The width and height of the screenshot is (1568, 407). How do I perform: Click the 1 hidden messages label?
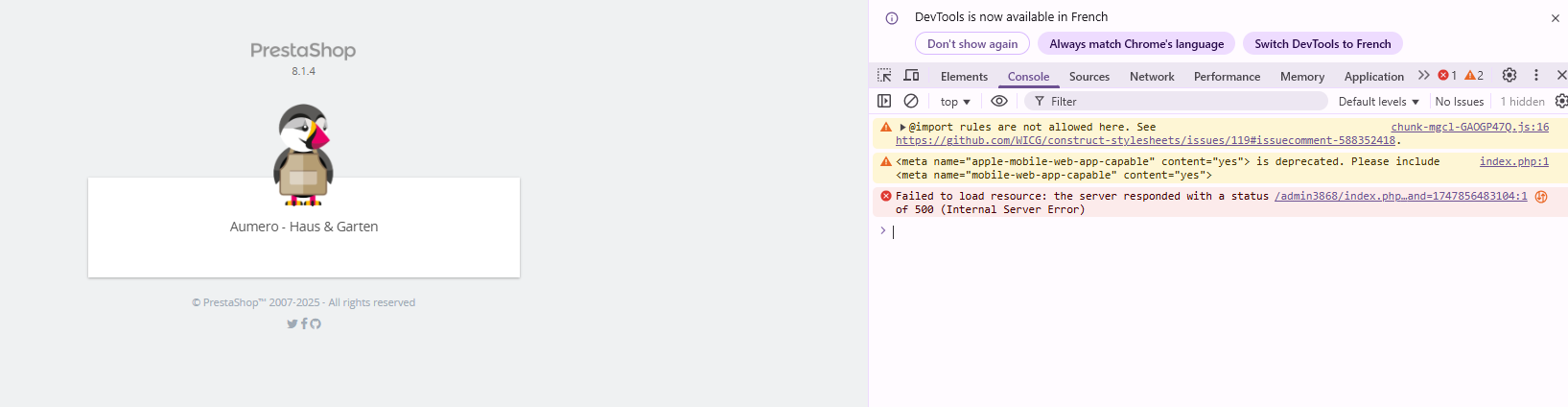(1522, 101)
